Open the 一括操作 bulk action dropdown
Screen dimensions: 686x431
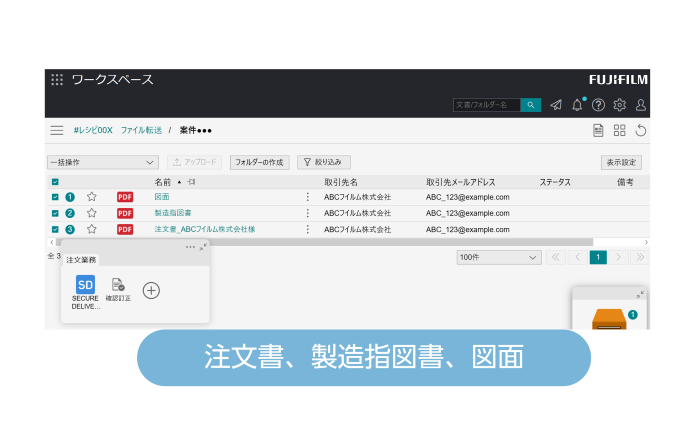103,162
